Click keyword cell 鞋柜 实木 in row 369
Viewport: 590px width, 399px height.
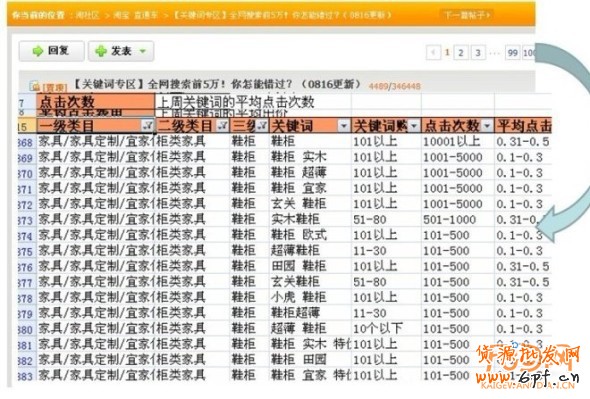coord(310,157)
